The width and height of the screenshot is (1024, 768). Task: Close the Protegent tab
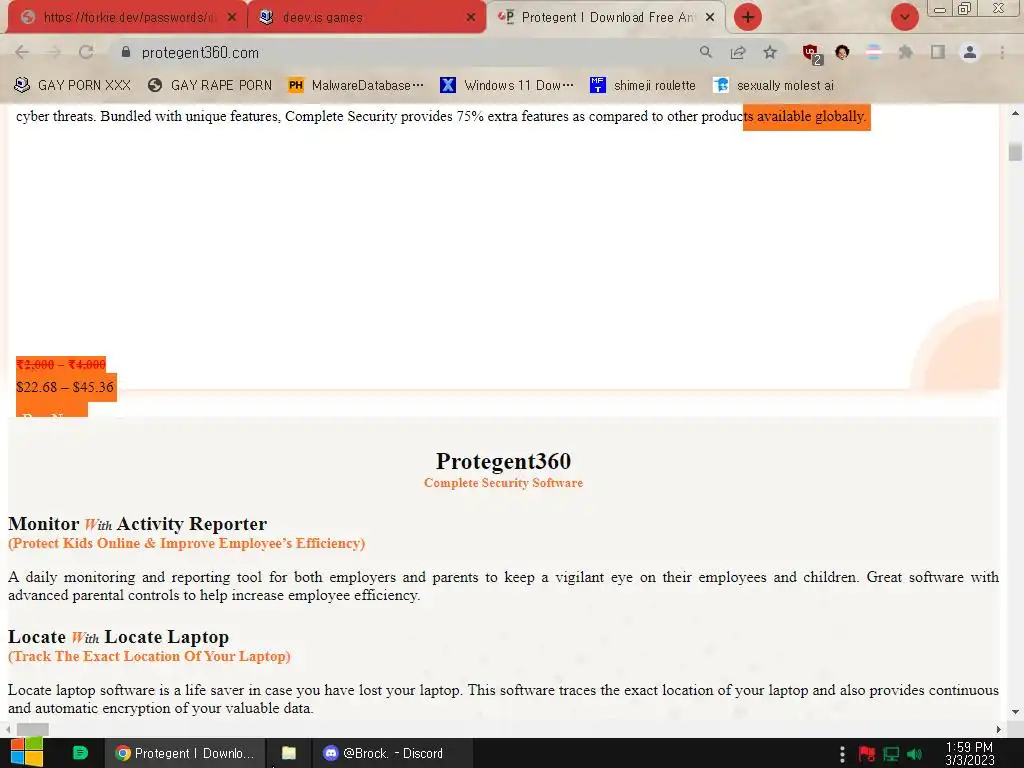pyautogui.click(x=710, y=18)
